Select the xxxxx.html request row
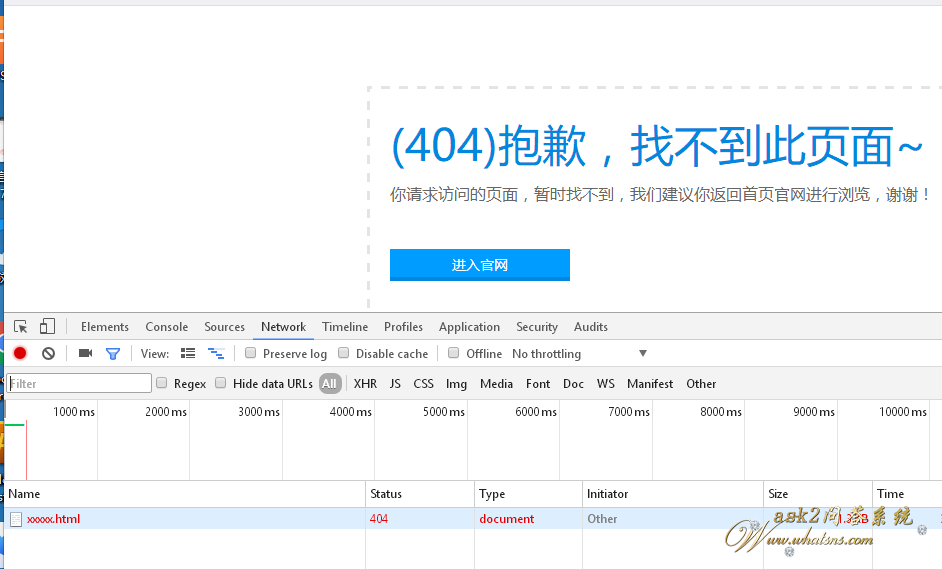 point(53,519)
